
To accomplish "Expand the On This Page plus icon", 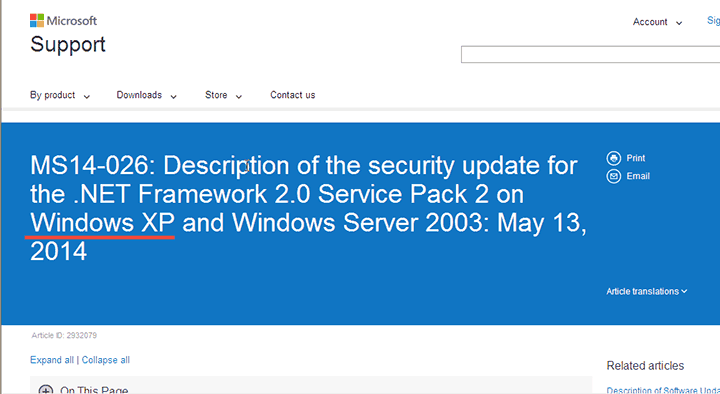I will pyautogui.click(x=45, y=390).
